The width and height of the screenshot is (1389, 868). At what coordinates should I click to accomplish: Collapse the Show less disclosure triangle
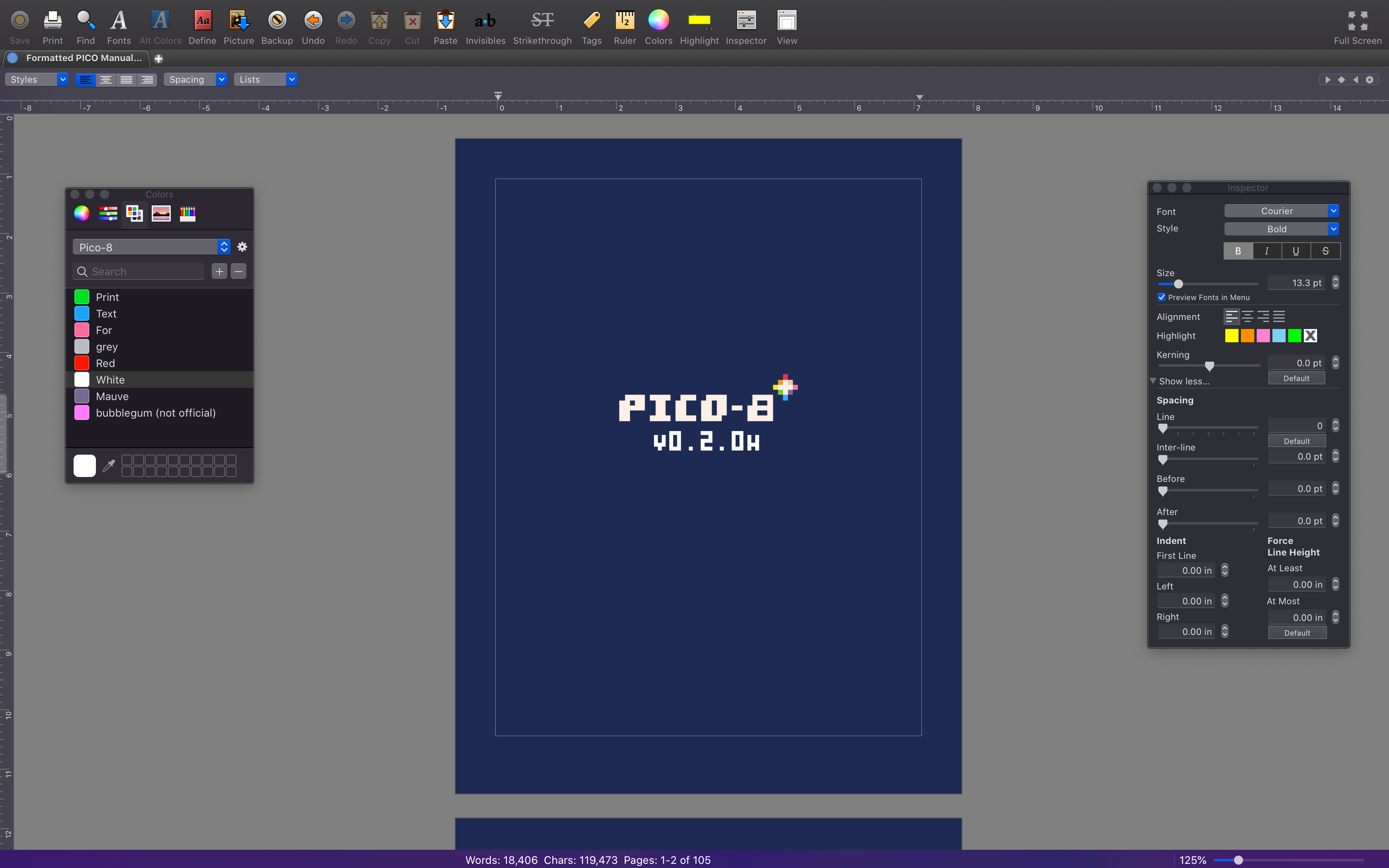pyautogui.click(x=1153, y=381)
